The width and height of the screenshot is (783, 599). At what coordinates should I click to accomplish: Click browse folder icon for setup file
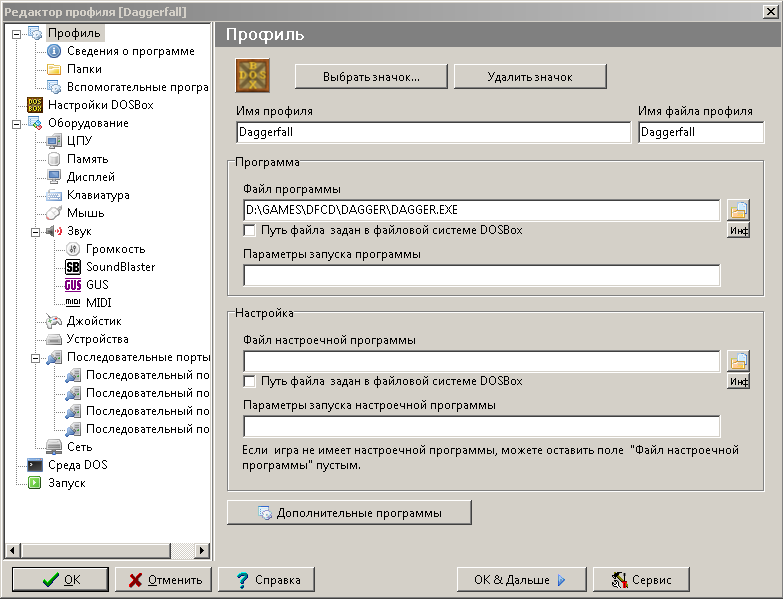pos(737,361)
